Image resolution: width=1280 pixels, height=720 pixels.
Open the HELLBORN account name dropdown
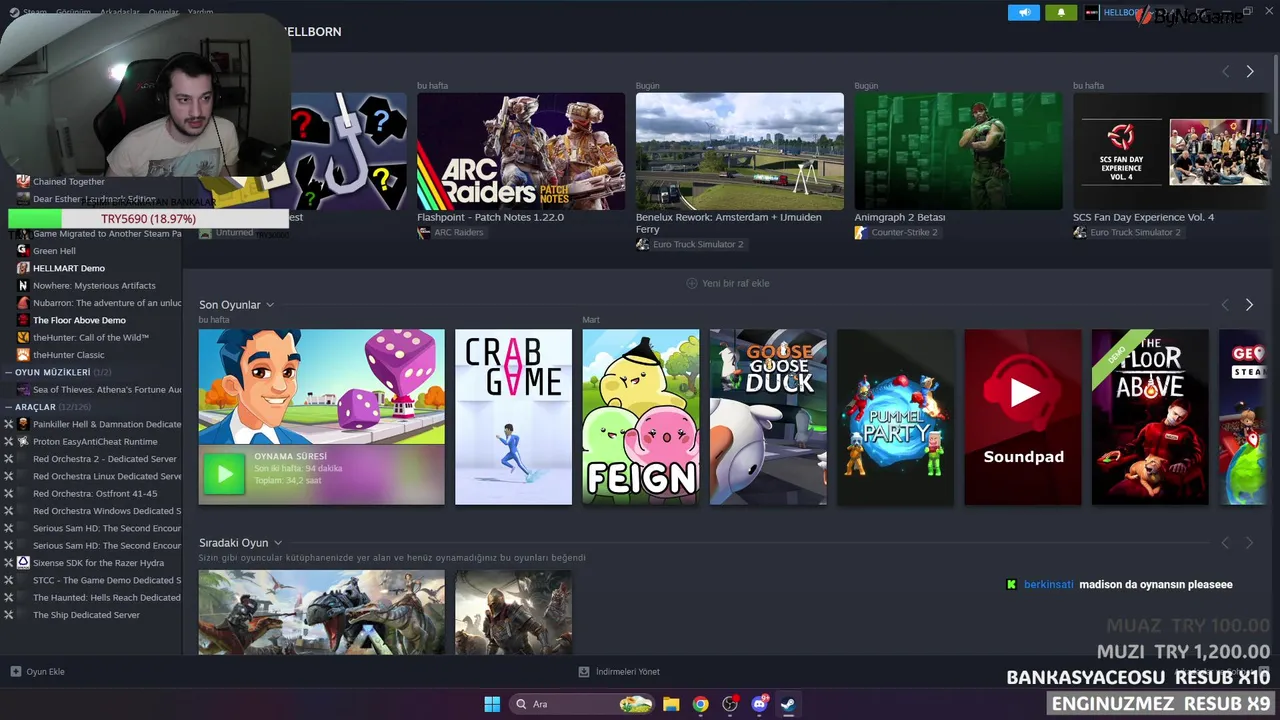[1120, 12]
